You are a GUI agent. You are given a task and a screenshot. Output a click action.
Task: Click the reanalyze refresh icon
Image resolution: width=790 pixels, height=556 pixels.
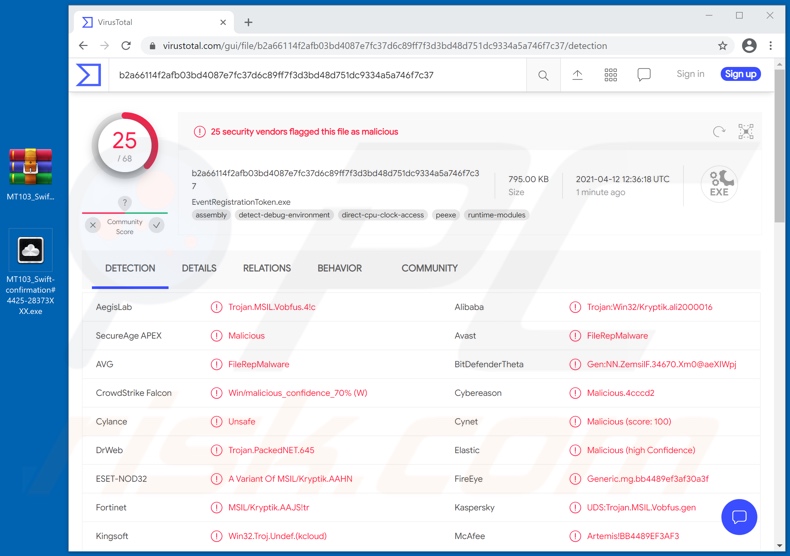tap(719, 131)
